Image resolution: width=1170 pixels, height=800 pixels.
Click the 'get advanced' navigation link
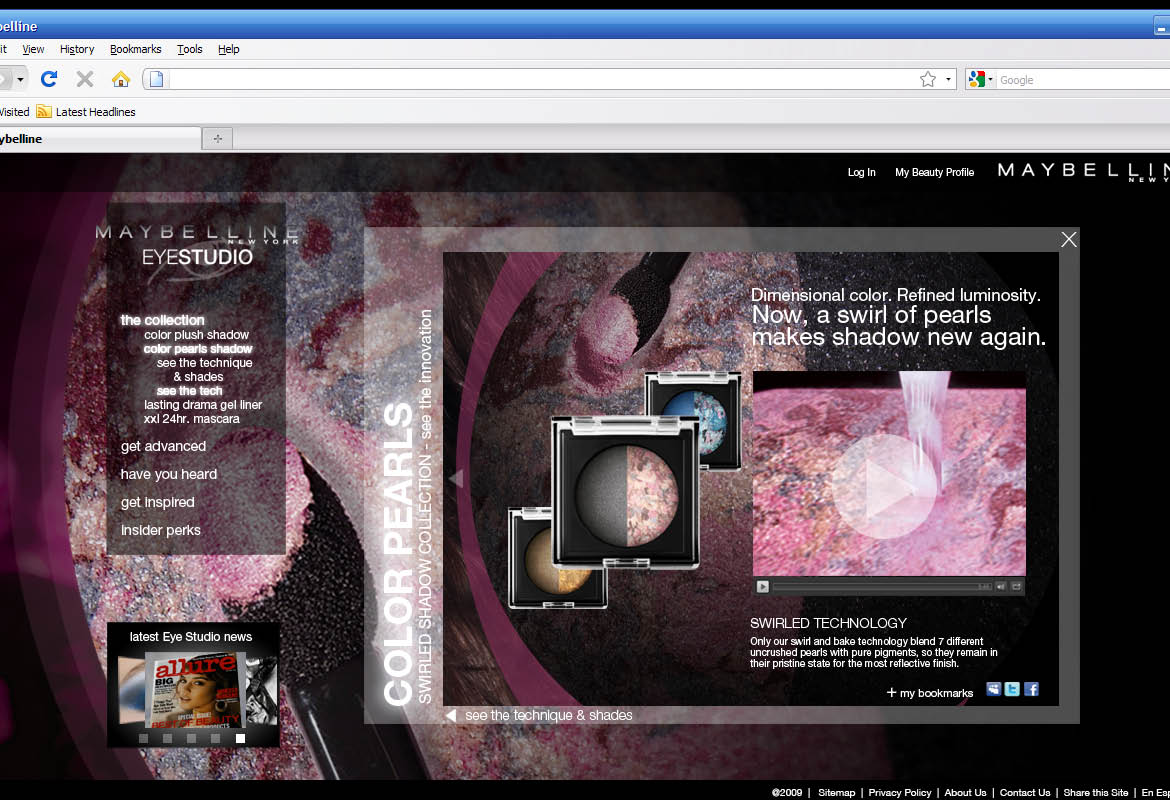163,446
